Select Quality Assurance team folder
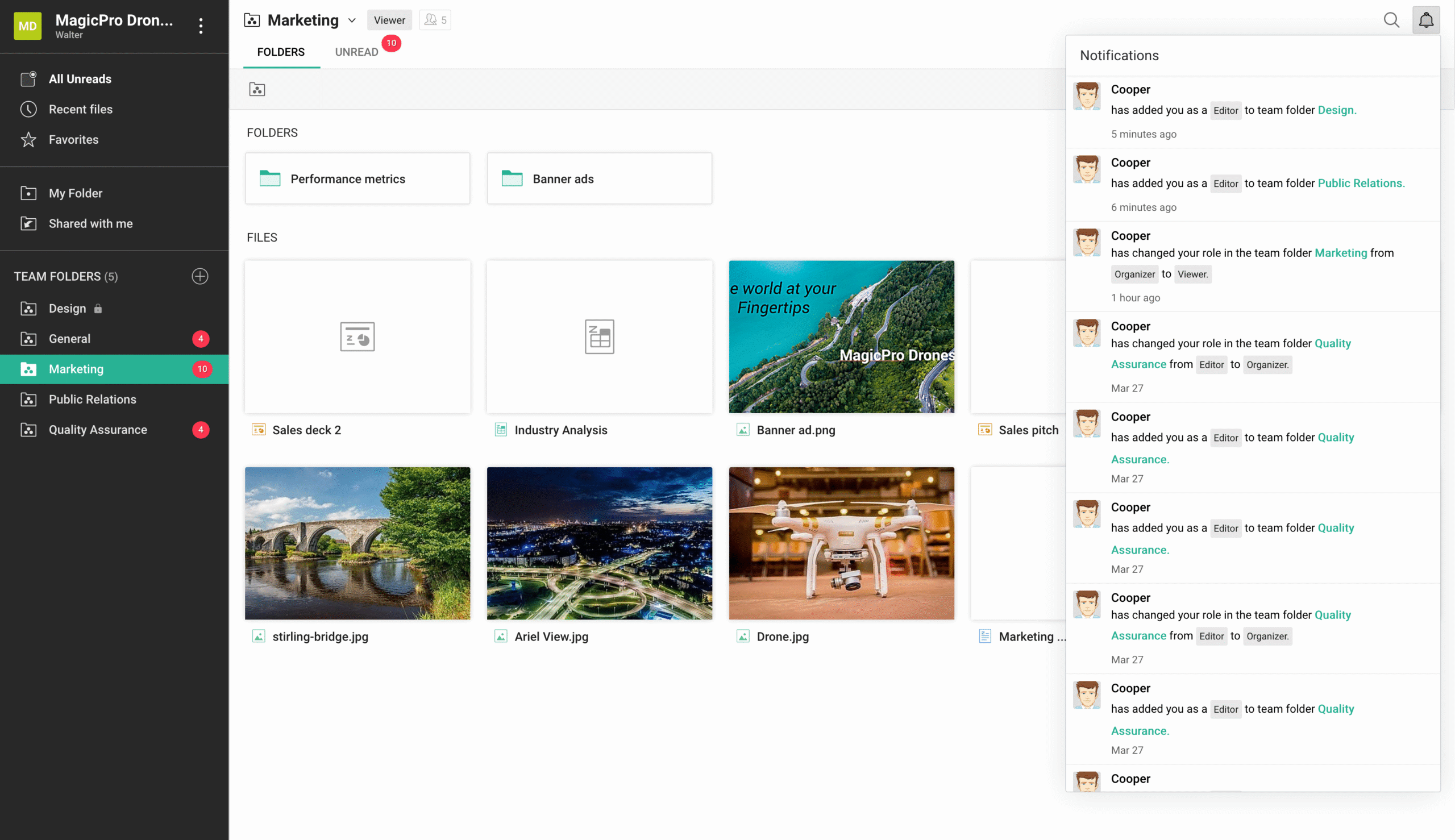 (98, 430)
